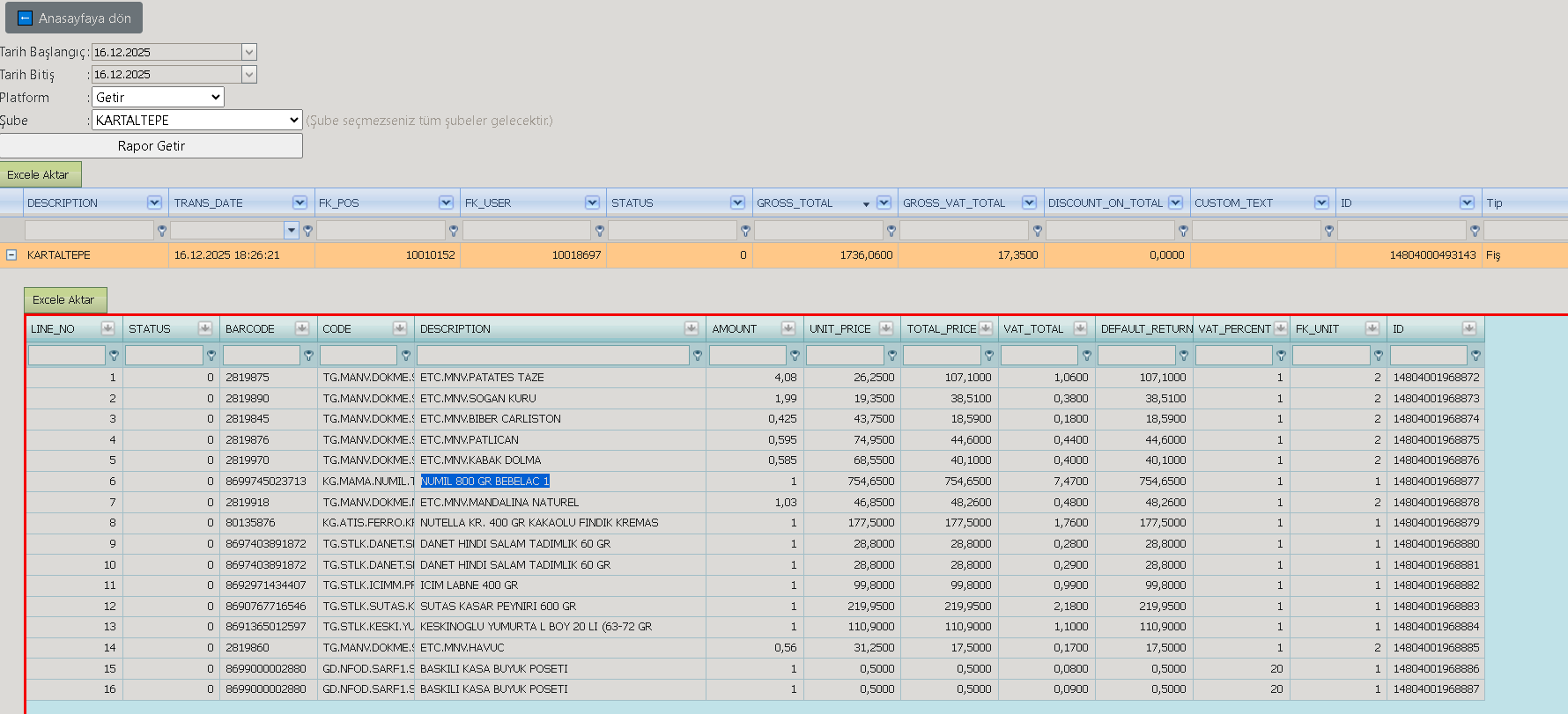This screenshot has width=1568, height=714.
Task: Open the TRANS_DATE column header dropdown
Action: 300,202
